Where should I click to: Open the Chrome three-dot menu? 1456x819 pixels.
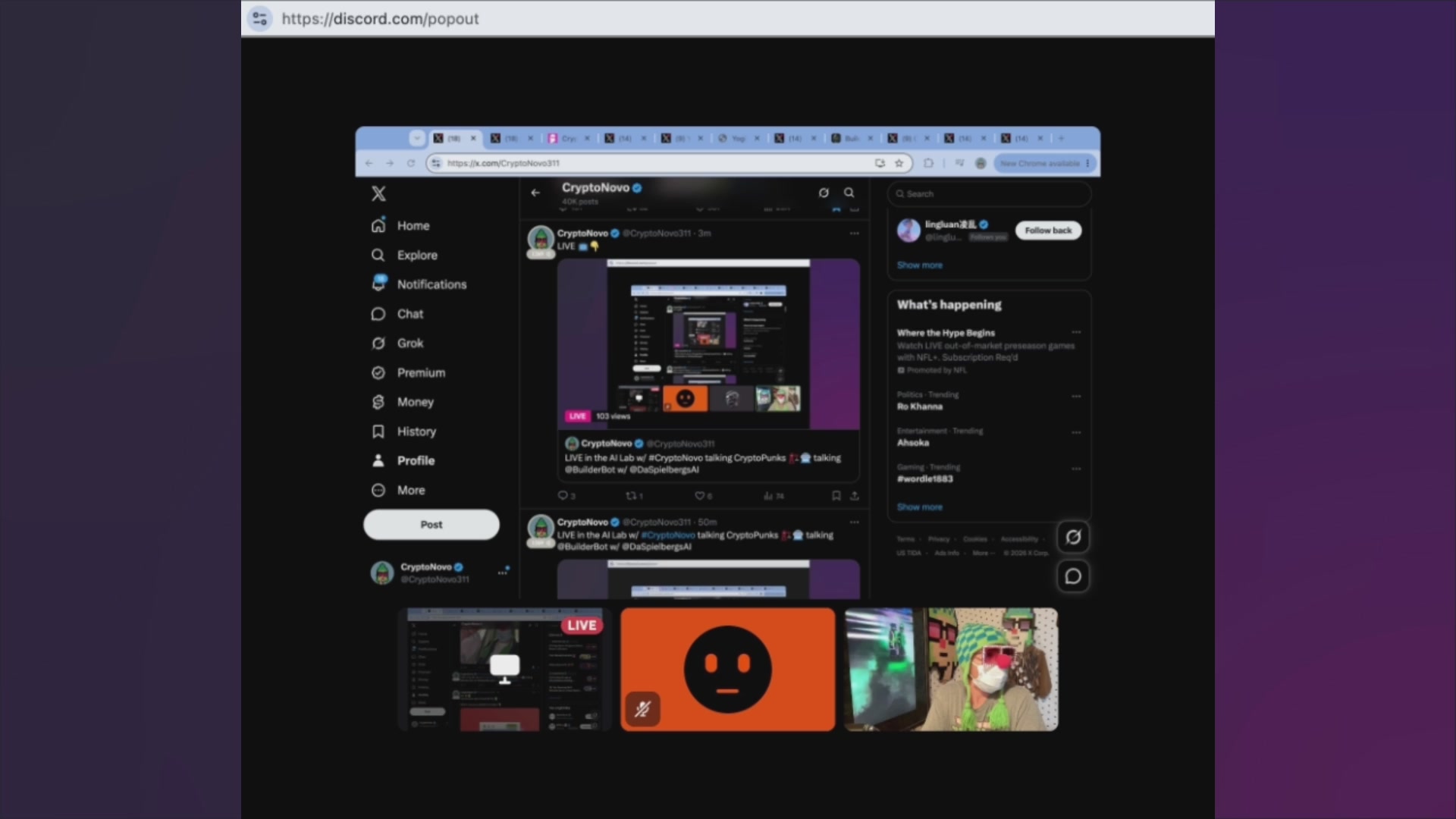click(1088, 163)
